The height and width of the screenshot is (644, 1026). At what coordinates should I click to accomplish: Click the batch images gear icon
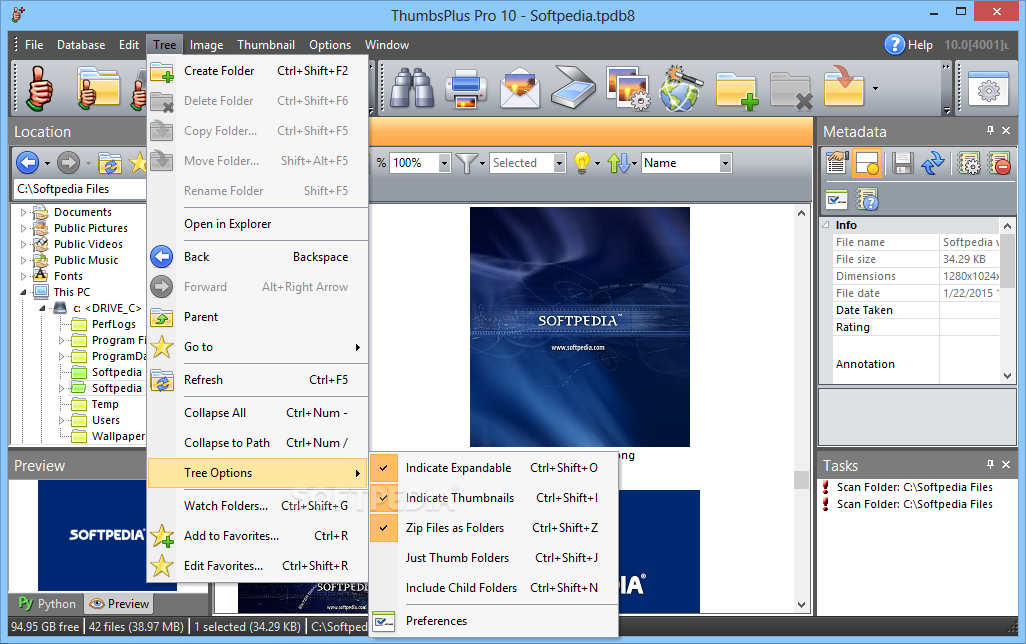point(628,88)
